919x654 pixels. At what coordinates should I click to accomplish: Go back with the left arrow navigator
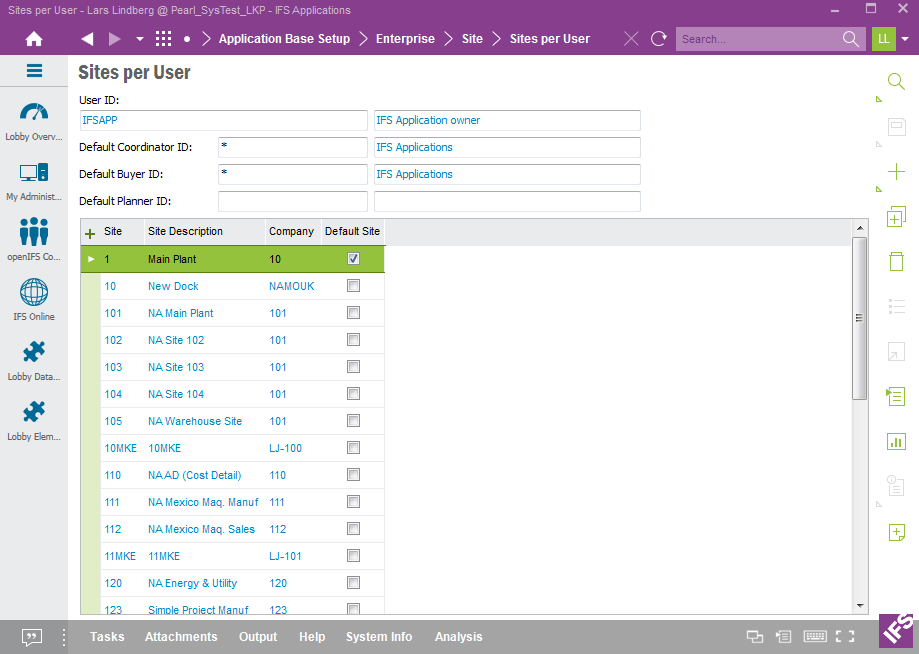click(x=87, y=39)
